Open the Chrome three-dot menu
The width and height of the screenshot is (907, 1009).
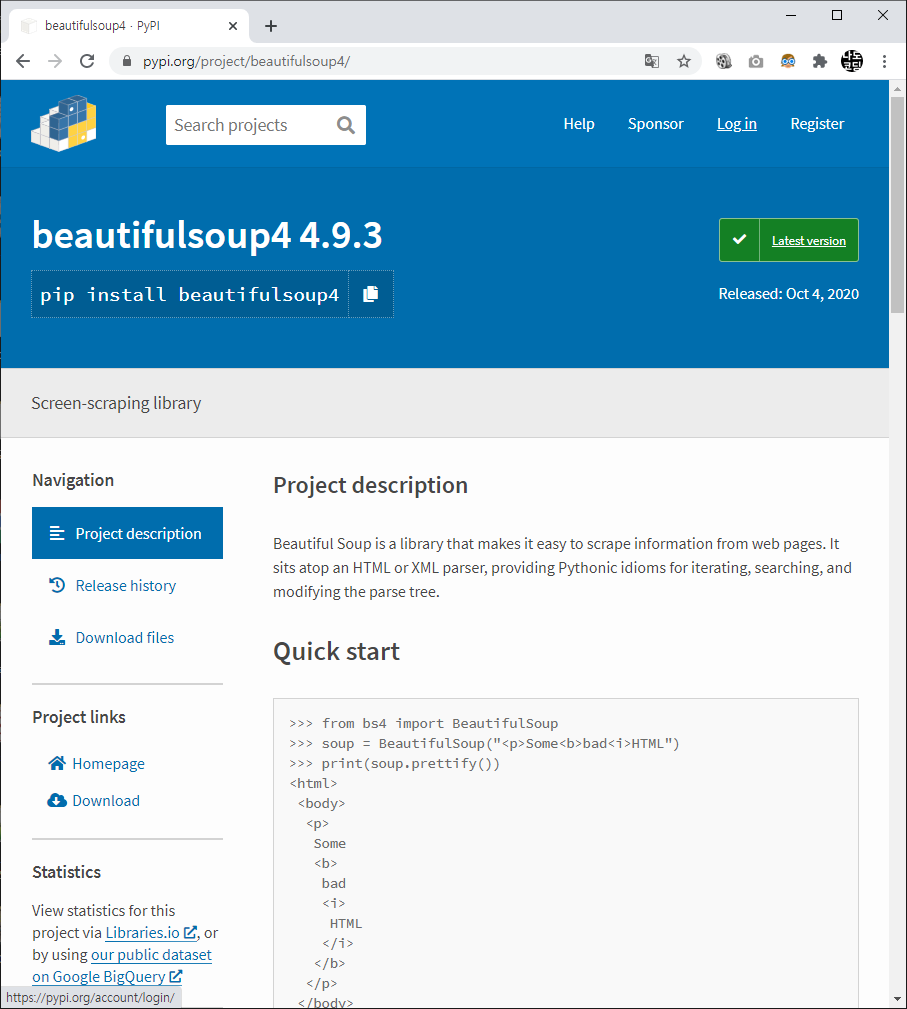tap(884, 61)
